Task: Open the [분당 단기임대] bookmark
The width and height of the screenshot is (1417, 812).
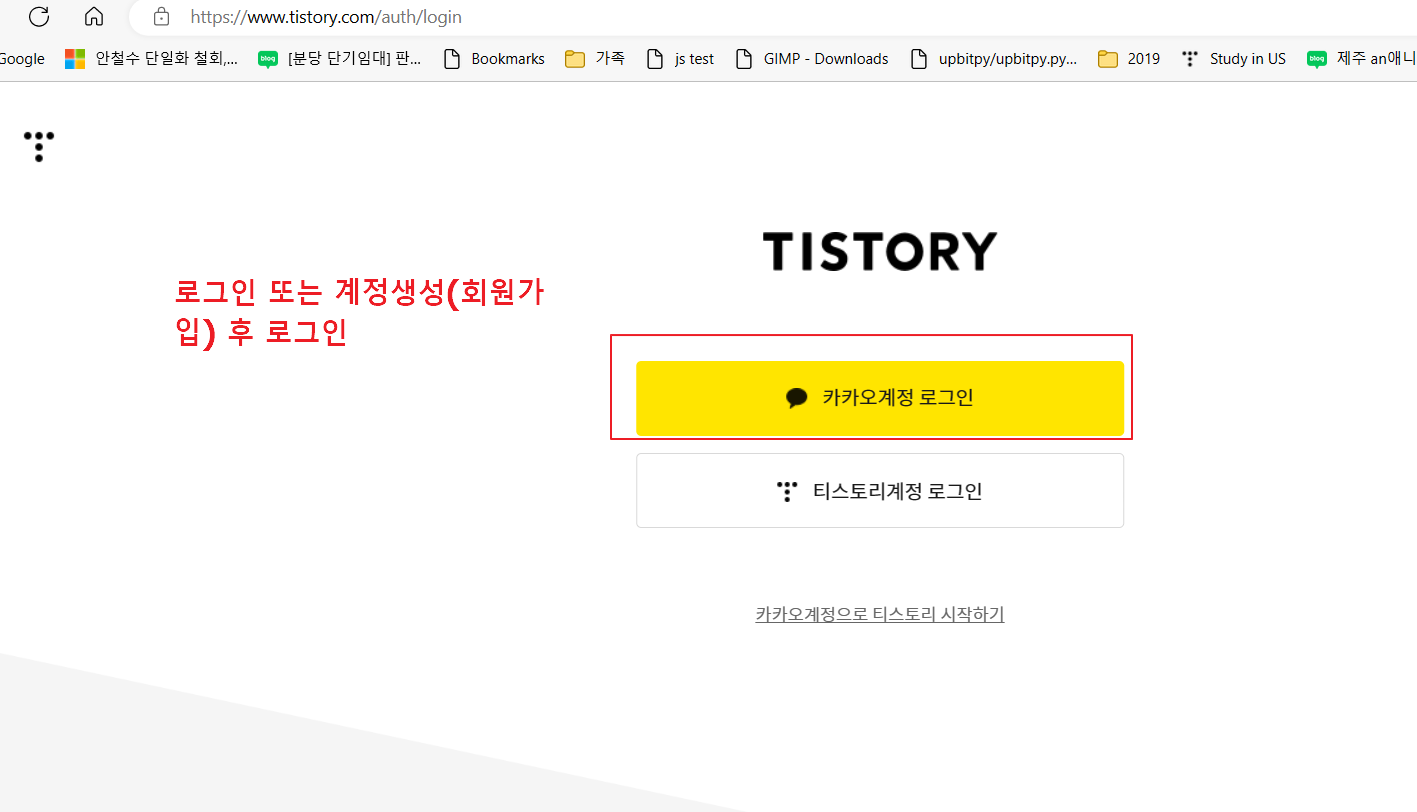Action: 340,59
